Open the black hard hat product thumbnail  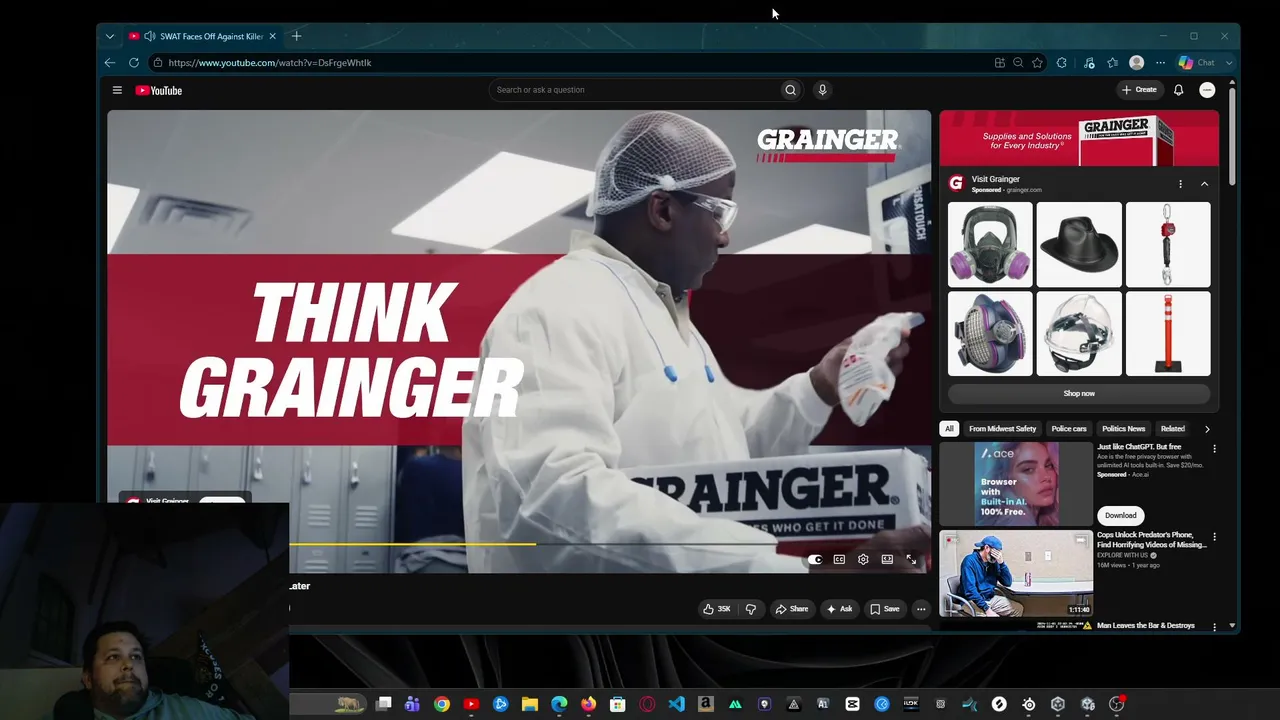point(1079,245)
